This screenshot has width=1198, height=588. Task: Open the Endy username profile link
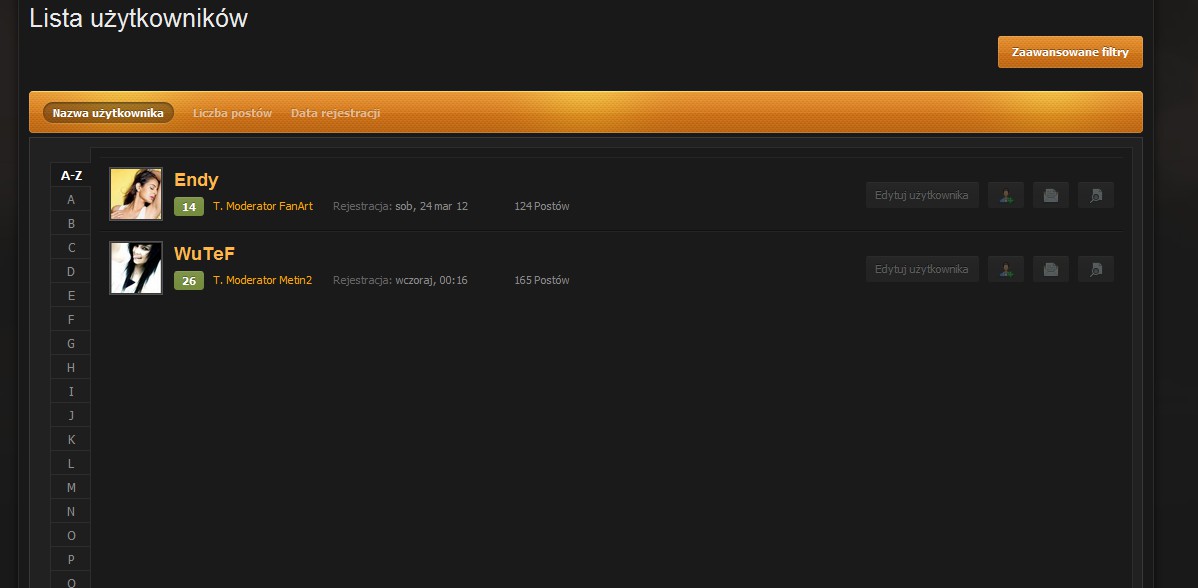[196, 180]
